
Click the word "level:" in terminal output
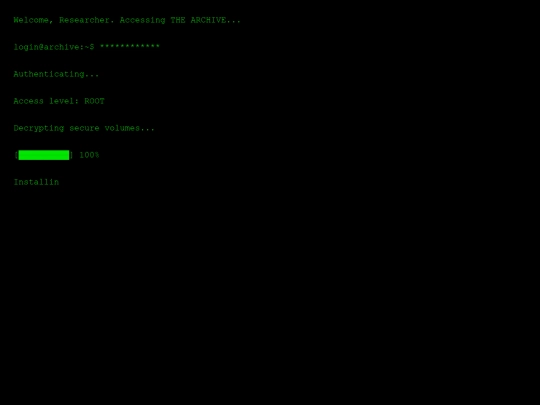tap(64, 101)
